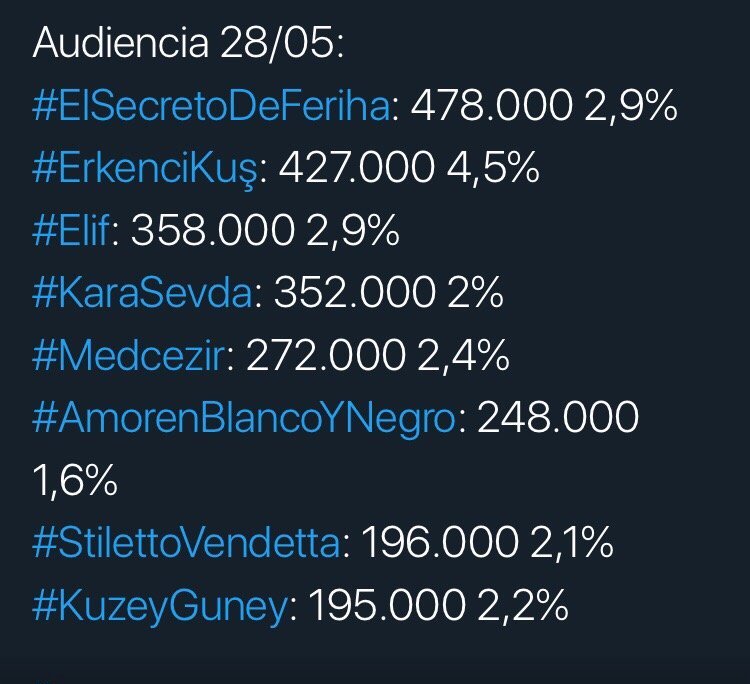The width and height of the screenshot is (750, 684).
Task: Open the #ElSecretoDeFeriha hashtag
Action: coord(210,108)
